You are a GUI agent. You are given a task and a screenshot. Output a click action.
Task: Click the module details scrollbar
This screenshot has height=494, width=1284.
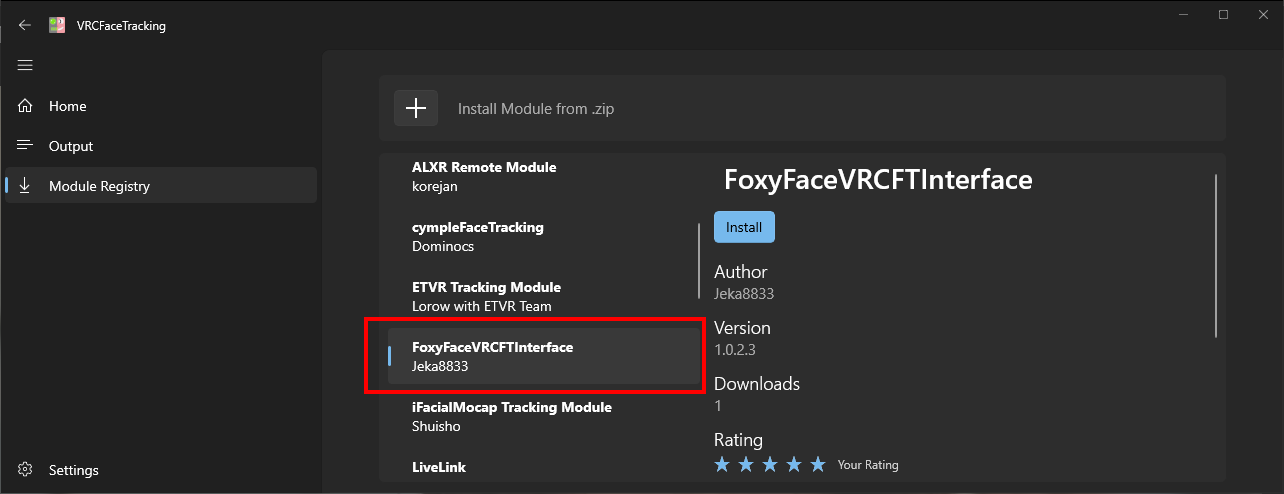pos(1216,256)
